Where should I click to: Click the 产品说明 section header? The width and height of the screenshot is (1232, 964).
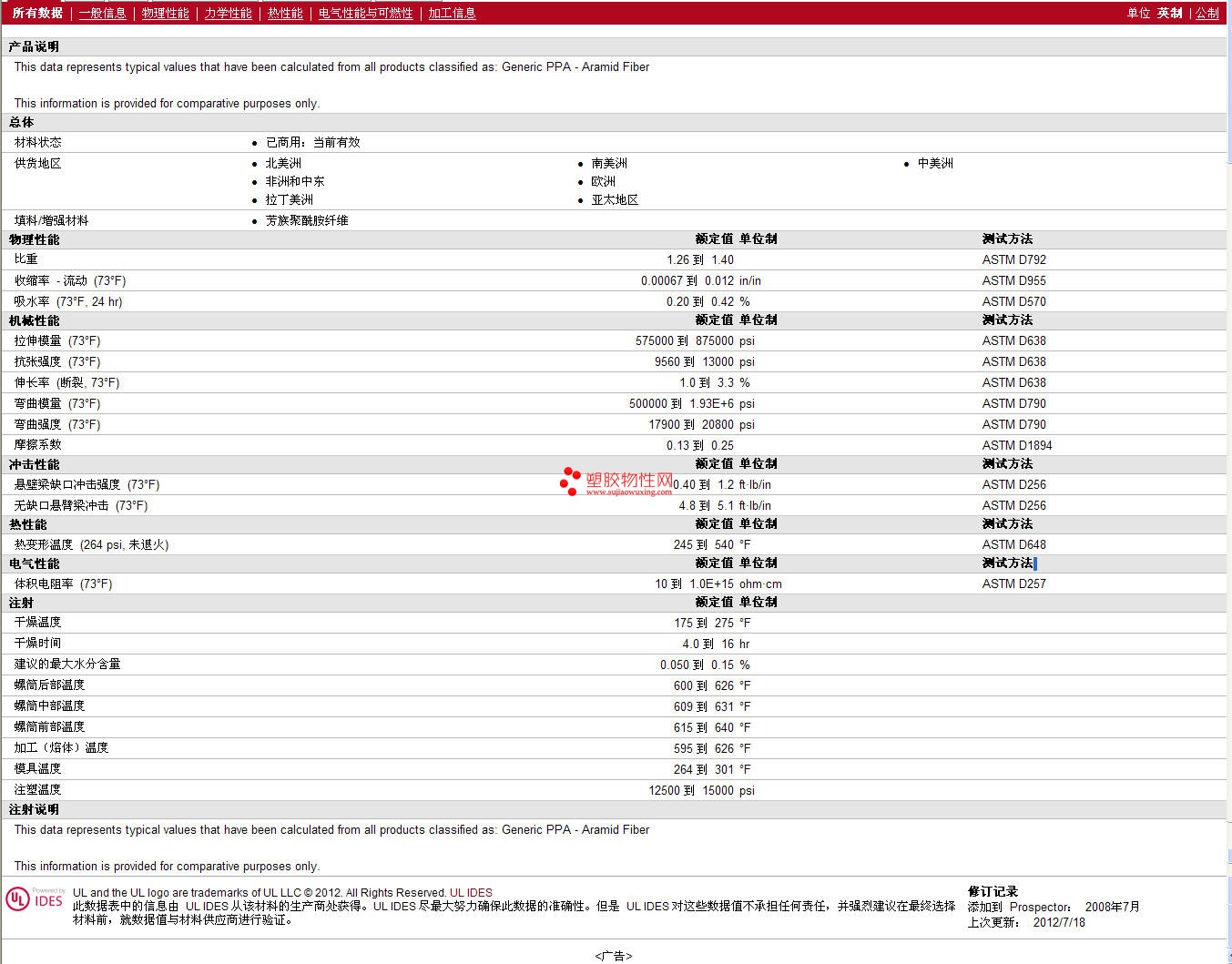point(34,46)
